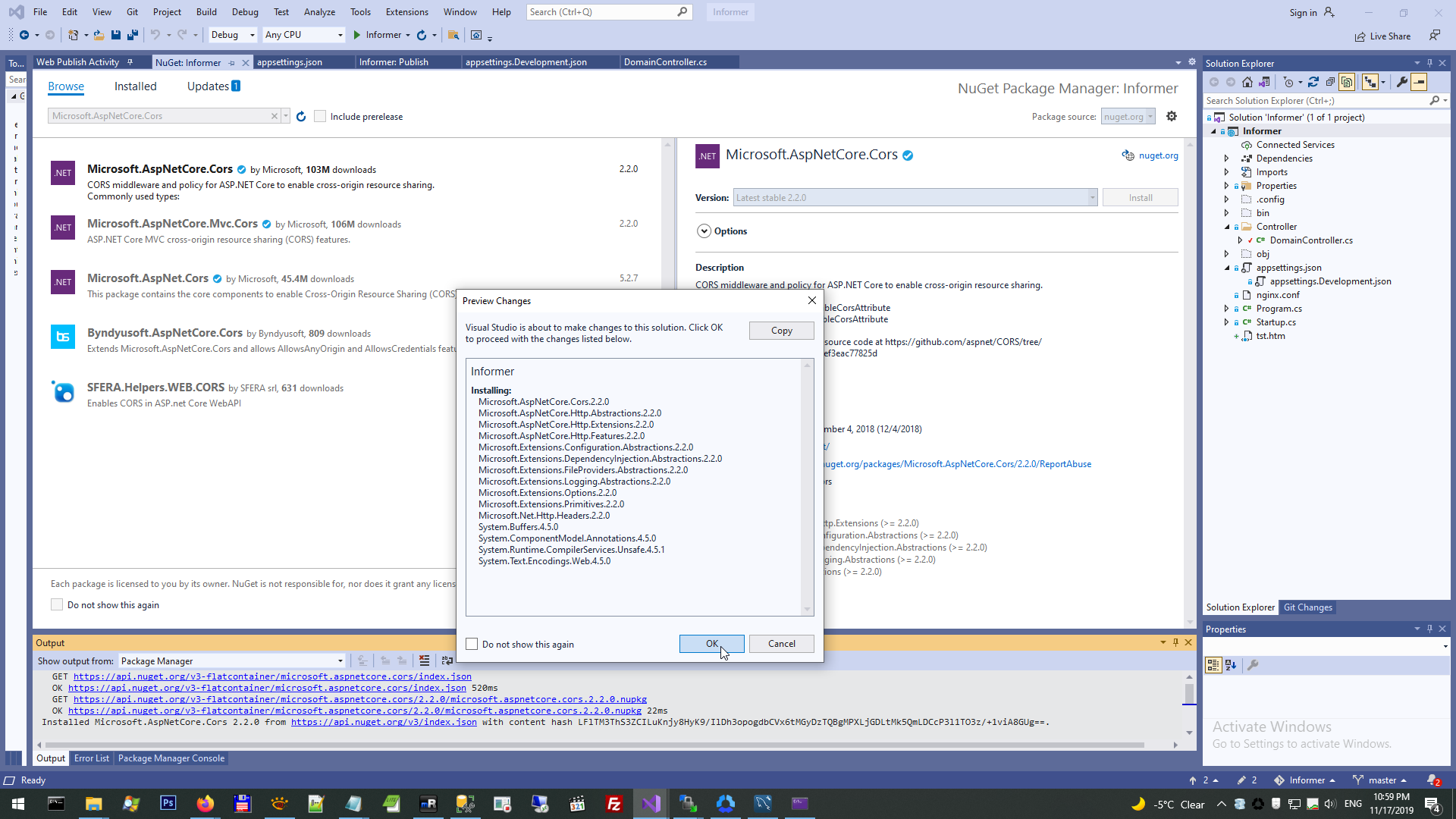Image resolution: width=1456 pixels, height=819 pixels.
Task: Enable Include prerelease checkbox
Action: point(321,116)
